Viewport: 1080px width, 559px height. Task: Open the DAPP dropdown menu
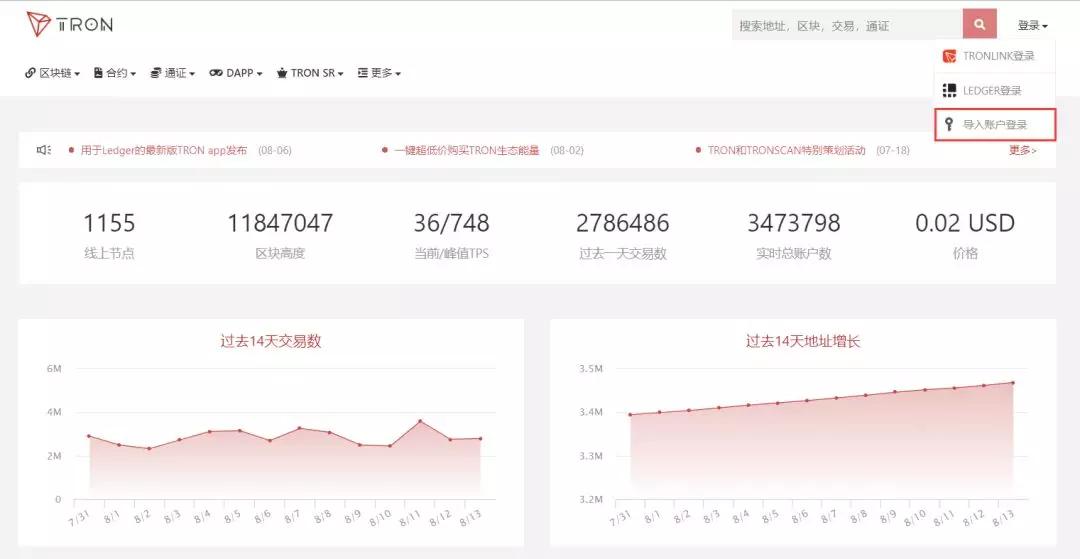click(x=236, y=73)
